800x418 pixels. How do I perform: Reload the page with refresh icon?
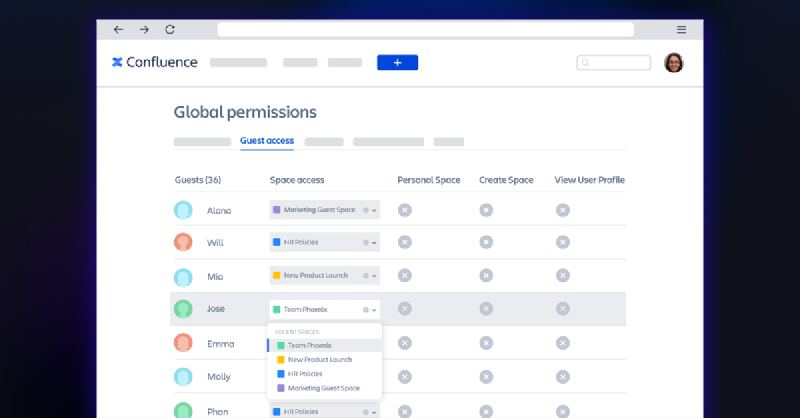(x=170, y=30)
